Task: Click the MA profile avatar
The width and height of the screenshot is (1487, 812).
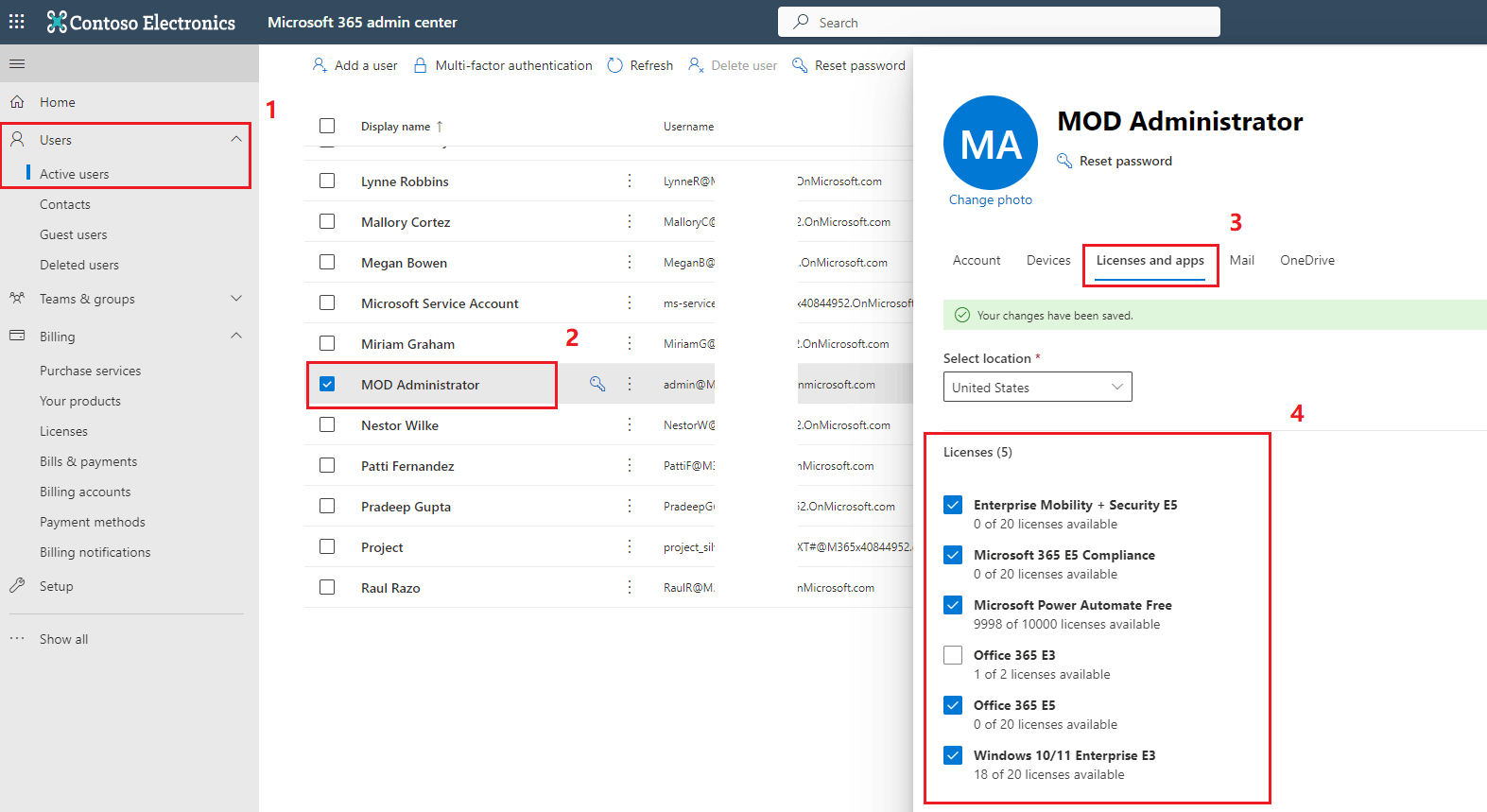Action: click(x=991, y=143)
